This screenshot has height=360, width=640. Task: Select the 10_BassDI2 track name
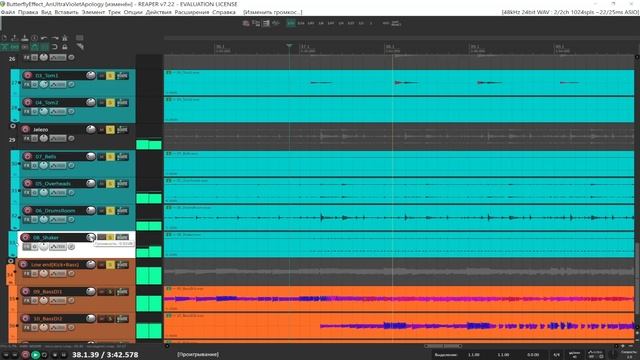[x=48, y=318]
